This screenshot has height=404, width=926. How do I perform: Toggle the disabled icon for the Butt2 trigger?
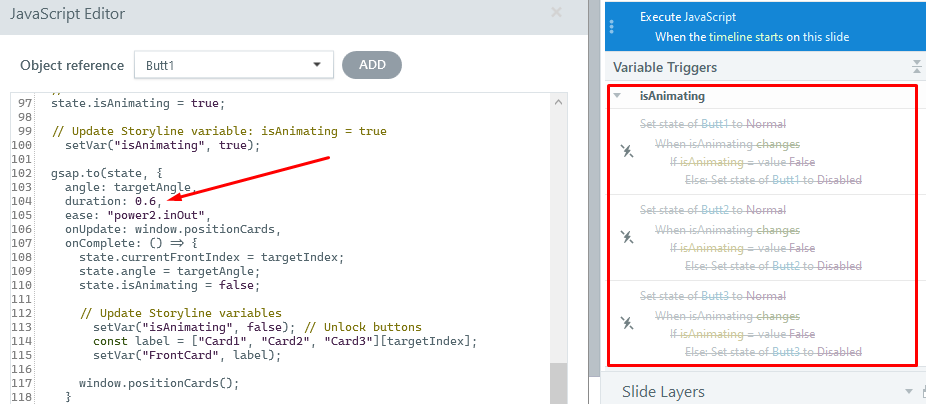pyautogui.click(x=627, y=238)
